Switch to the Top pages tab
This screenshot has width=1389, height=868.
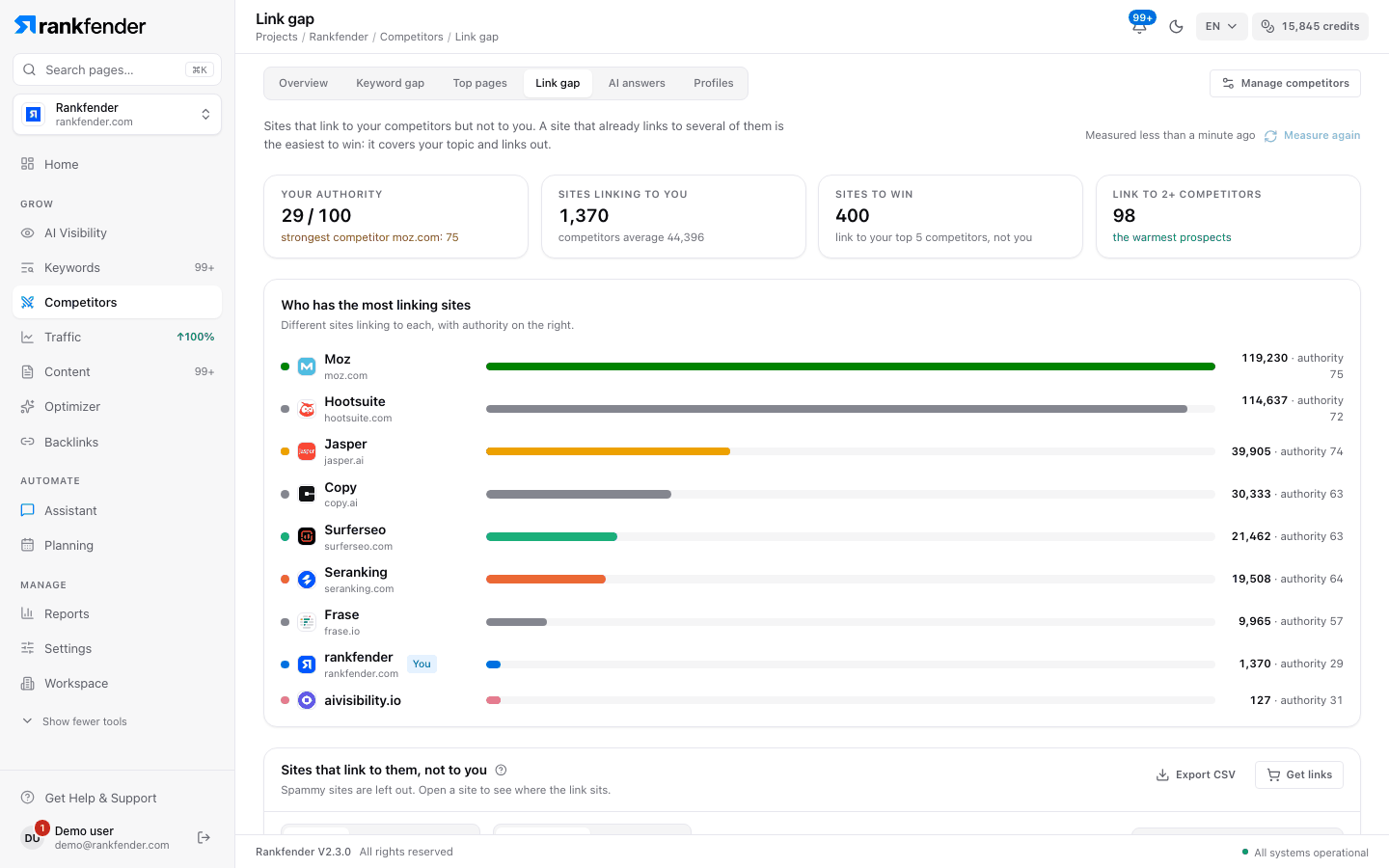[479, 83]
